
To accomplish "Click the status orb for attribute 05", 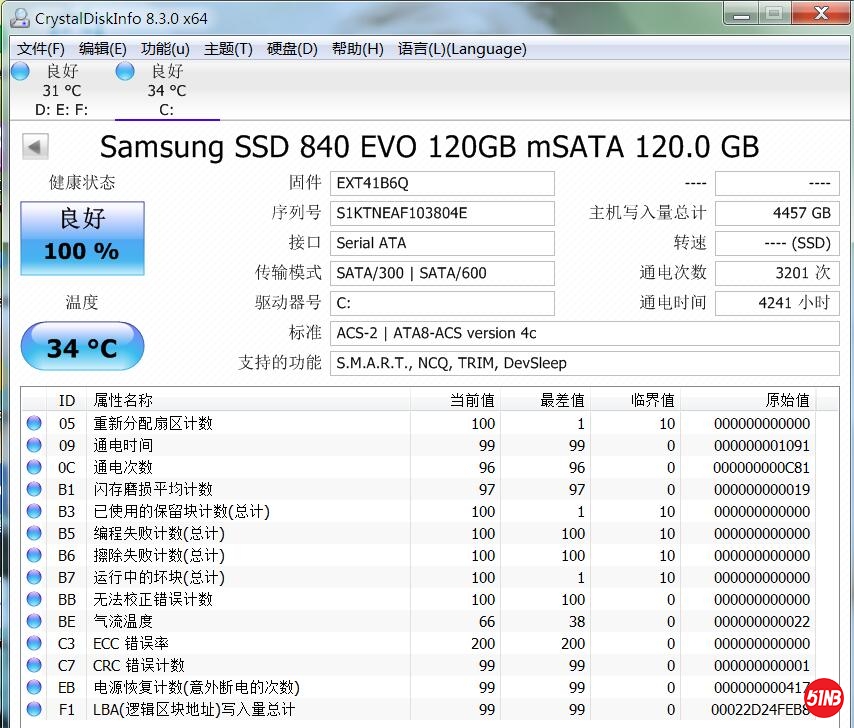I will coord(35,424).
